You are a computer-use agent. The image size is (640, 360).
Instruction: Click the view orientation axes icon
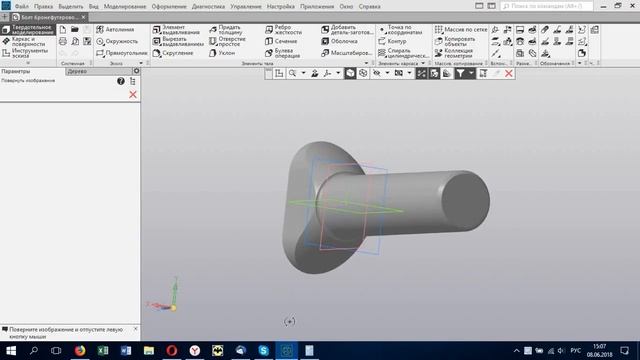(x=327, y=73)
